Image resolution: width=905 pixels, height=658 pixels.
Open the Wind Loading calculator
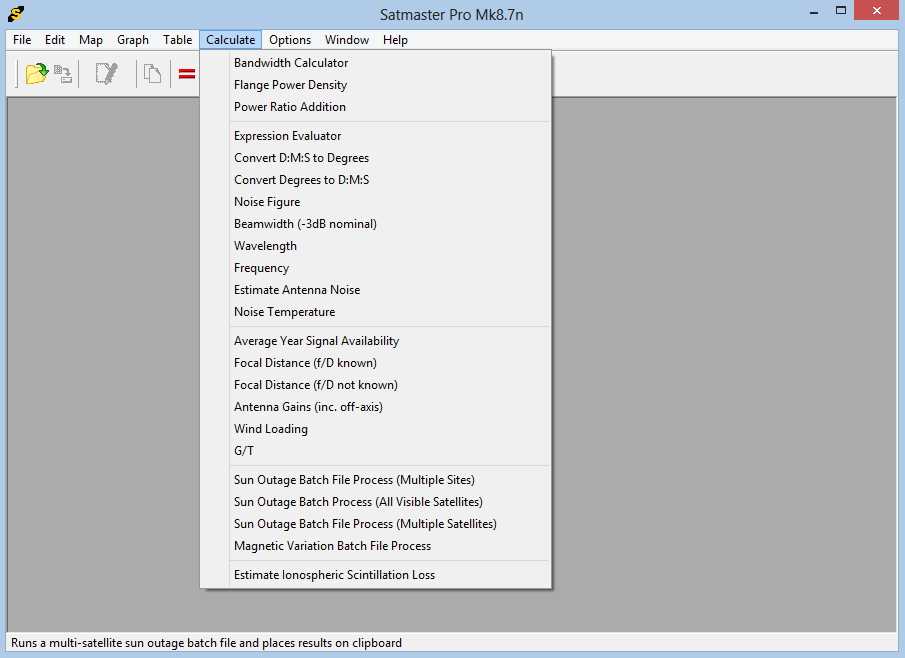coord(376,428)
